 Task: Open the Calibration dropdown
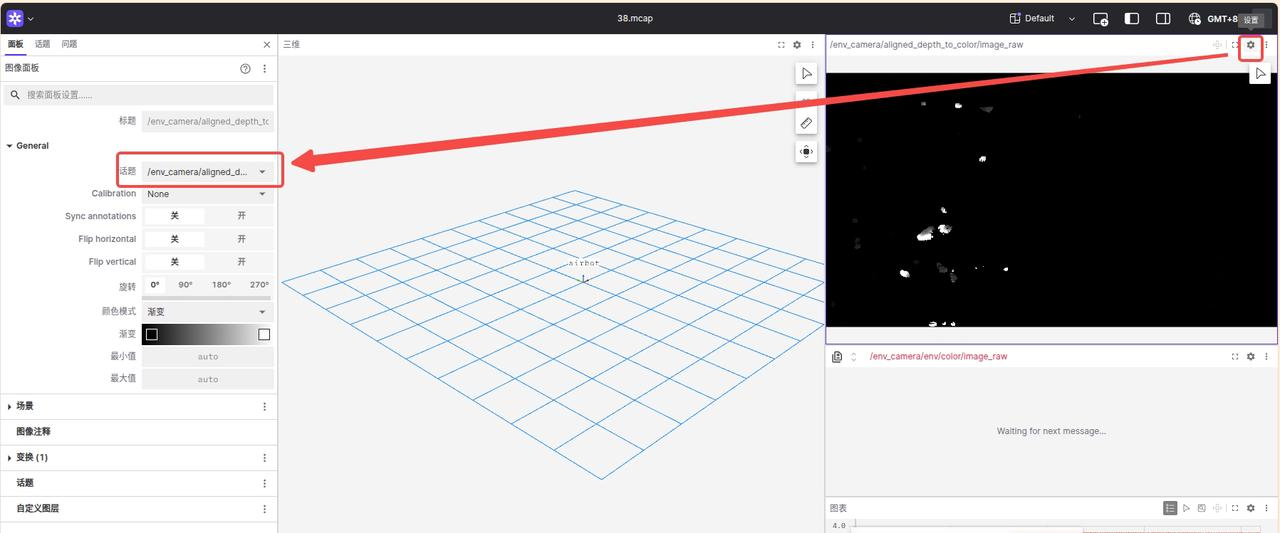(207, 194)
